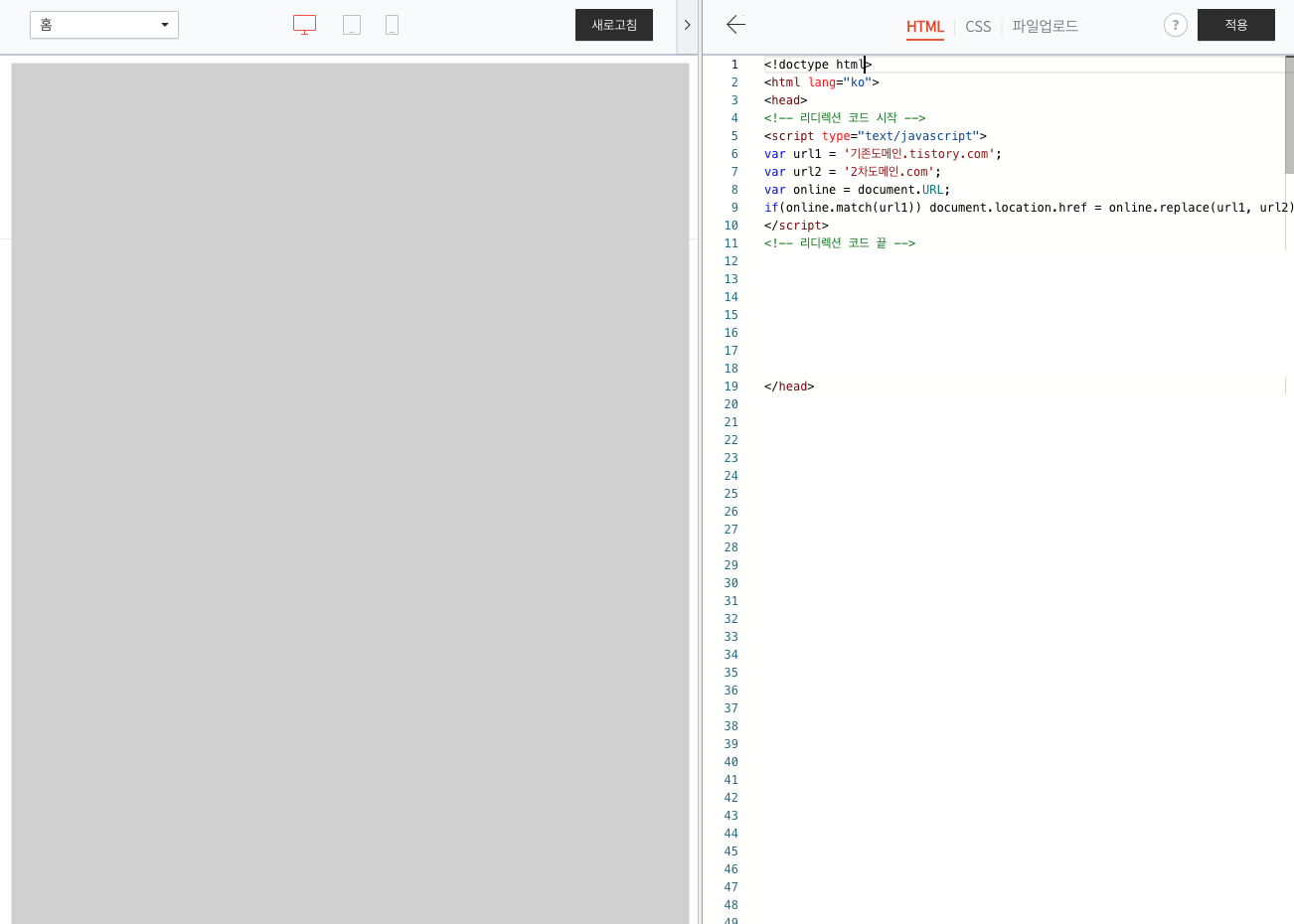The height and width of the screenshot is (924, 1294).
Task: Click the closing </script> tag line
Action: click(796, 226)
